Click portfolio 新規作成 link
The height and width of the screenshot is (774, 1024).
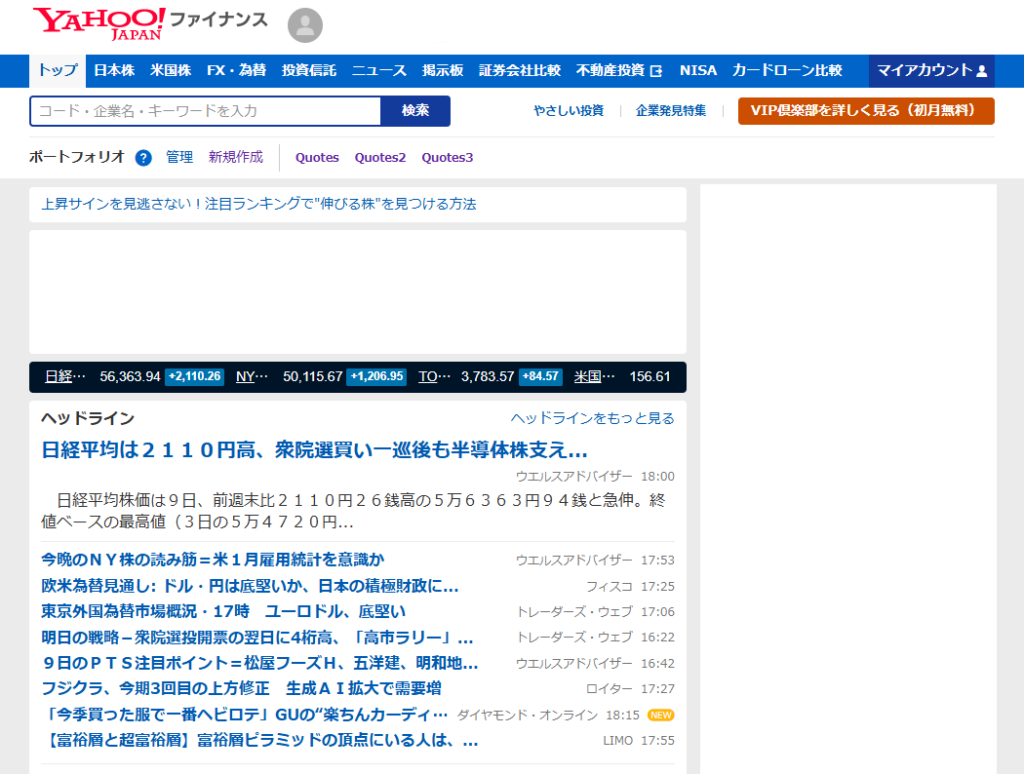click(236, 157)
